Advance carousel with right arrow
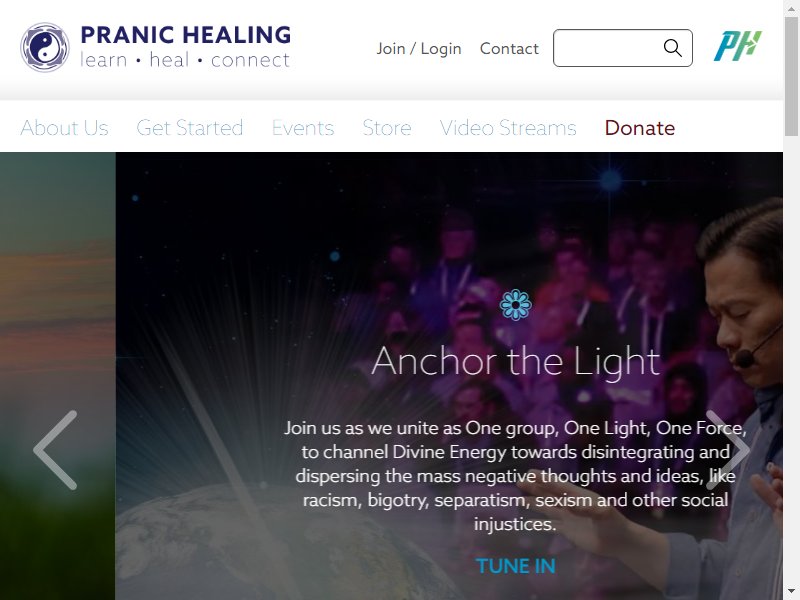The image size is (800, 600). point(728,450)
